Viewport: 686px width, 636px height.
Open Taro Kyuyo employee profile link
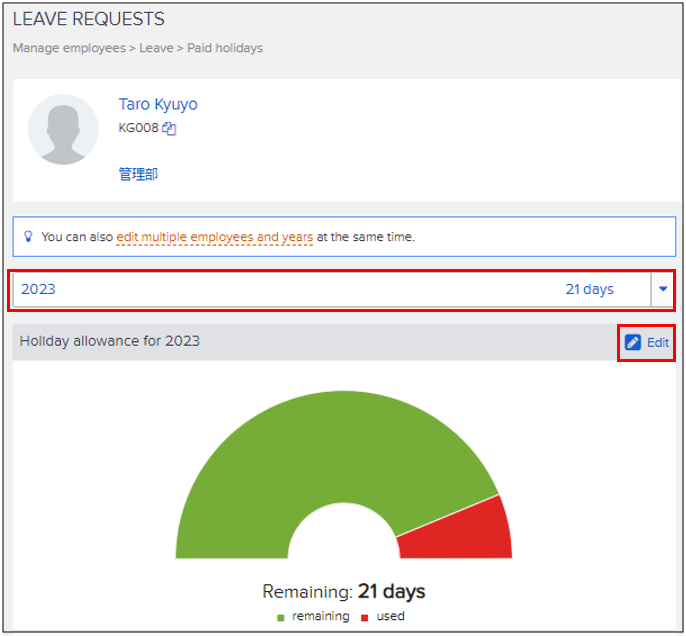pos(158,104)
